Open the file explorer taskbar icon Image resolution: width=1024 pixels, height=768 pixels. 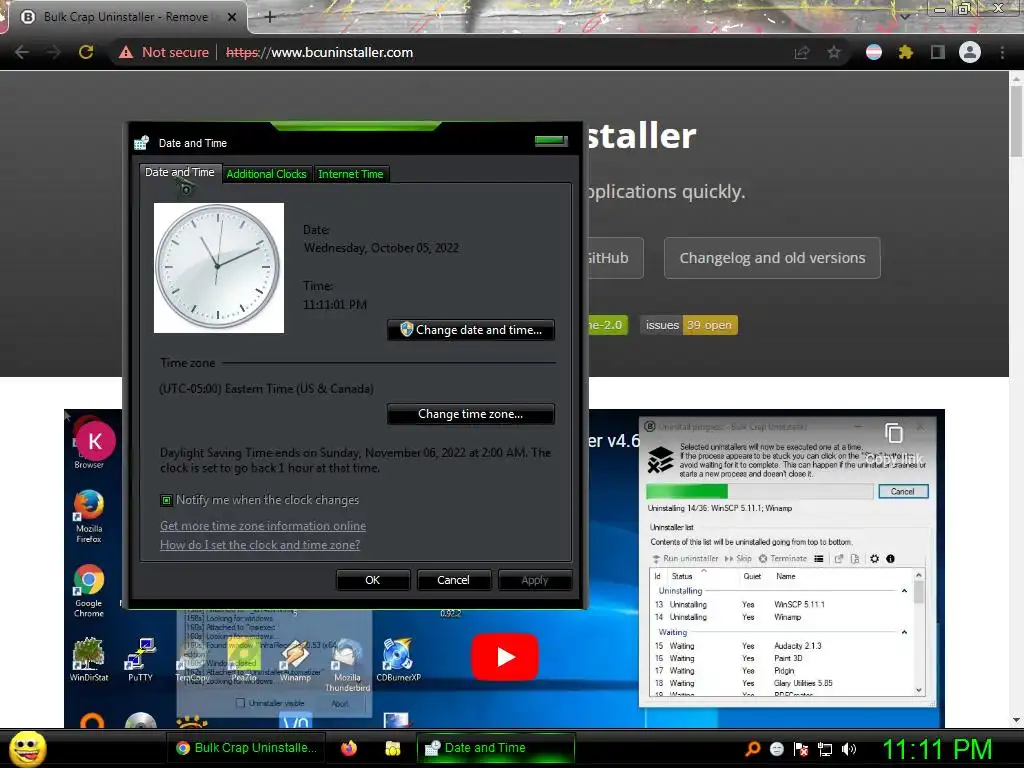click(x=392, y=748)
